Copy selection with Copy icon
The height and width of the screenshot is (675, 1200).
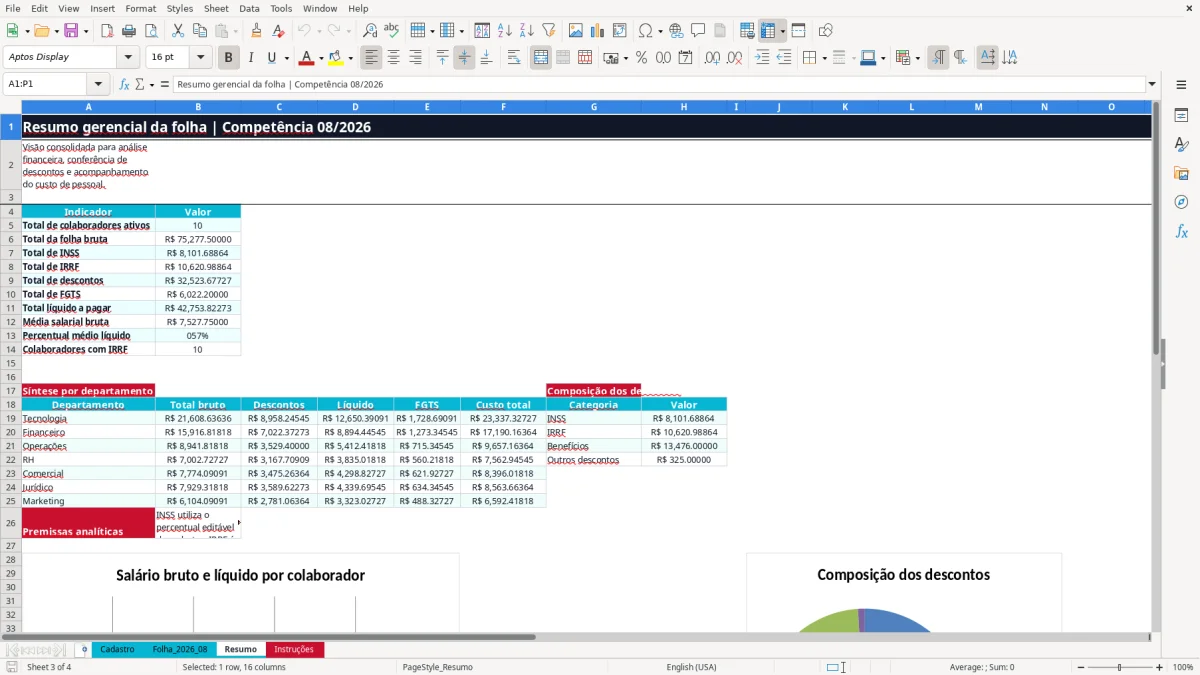[199, 31]
